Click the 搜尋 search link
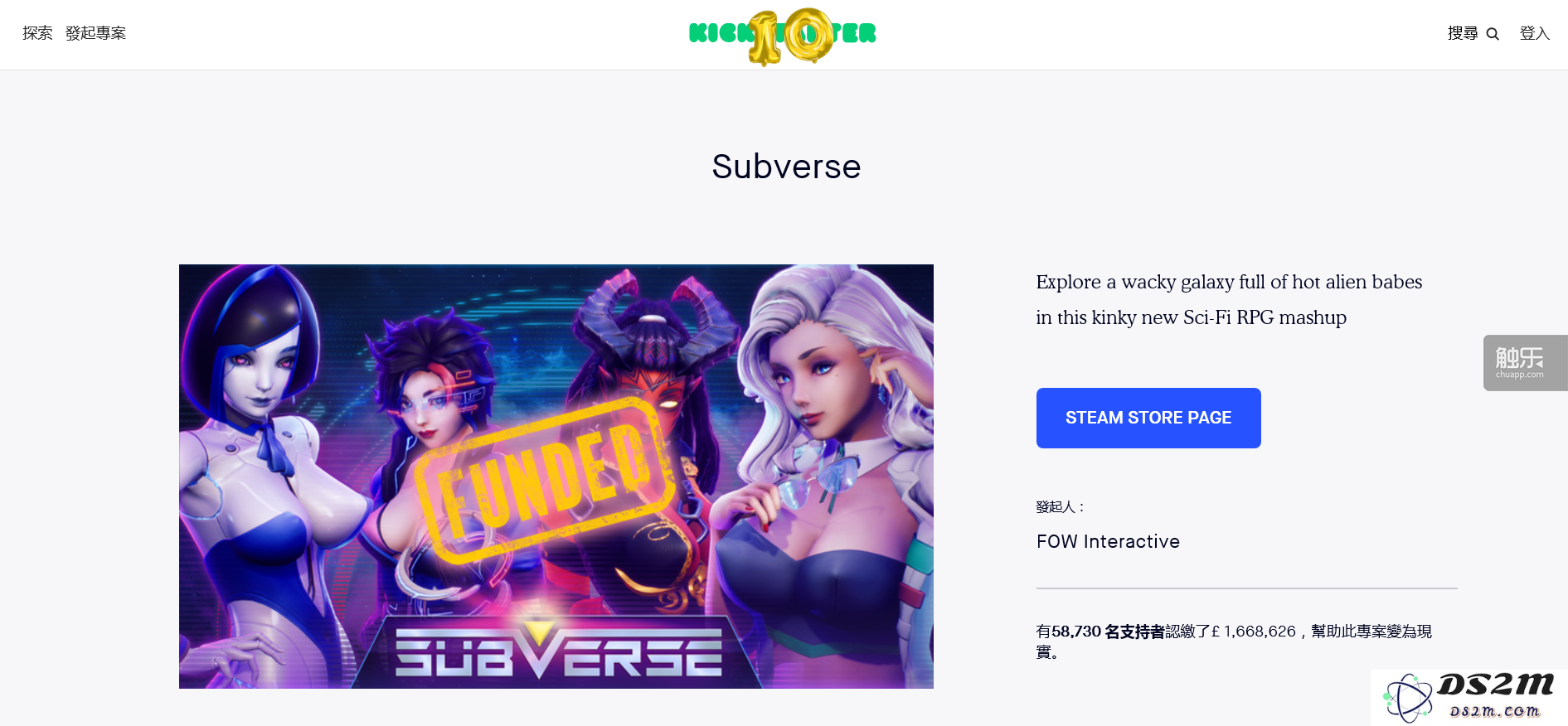Screen dimensions: 1568x726 click(x=1463, y=33)
